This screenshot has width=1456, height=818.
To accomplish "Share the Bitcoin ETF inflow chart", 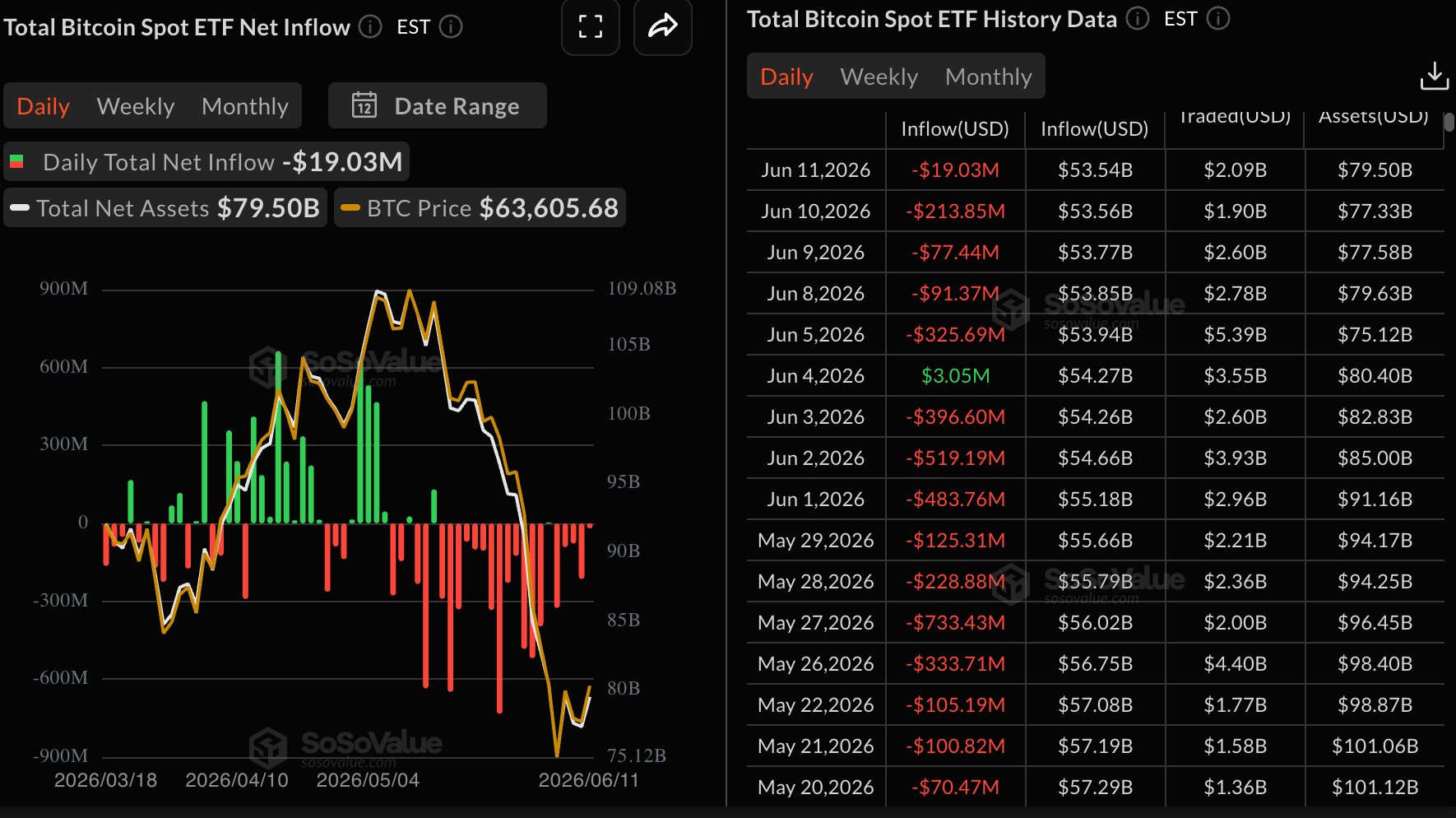I will click(663, 26).
